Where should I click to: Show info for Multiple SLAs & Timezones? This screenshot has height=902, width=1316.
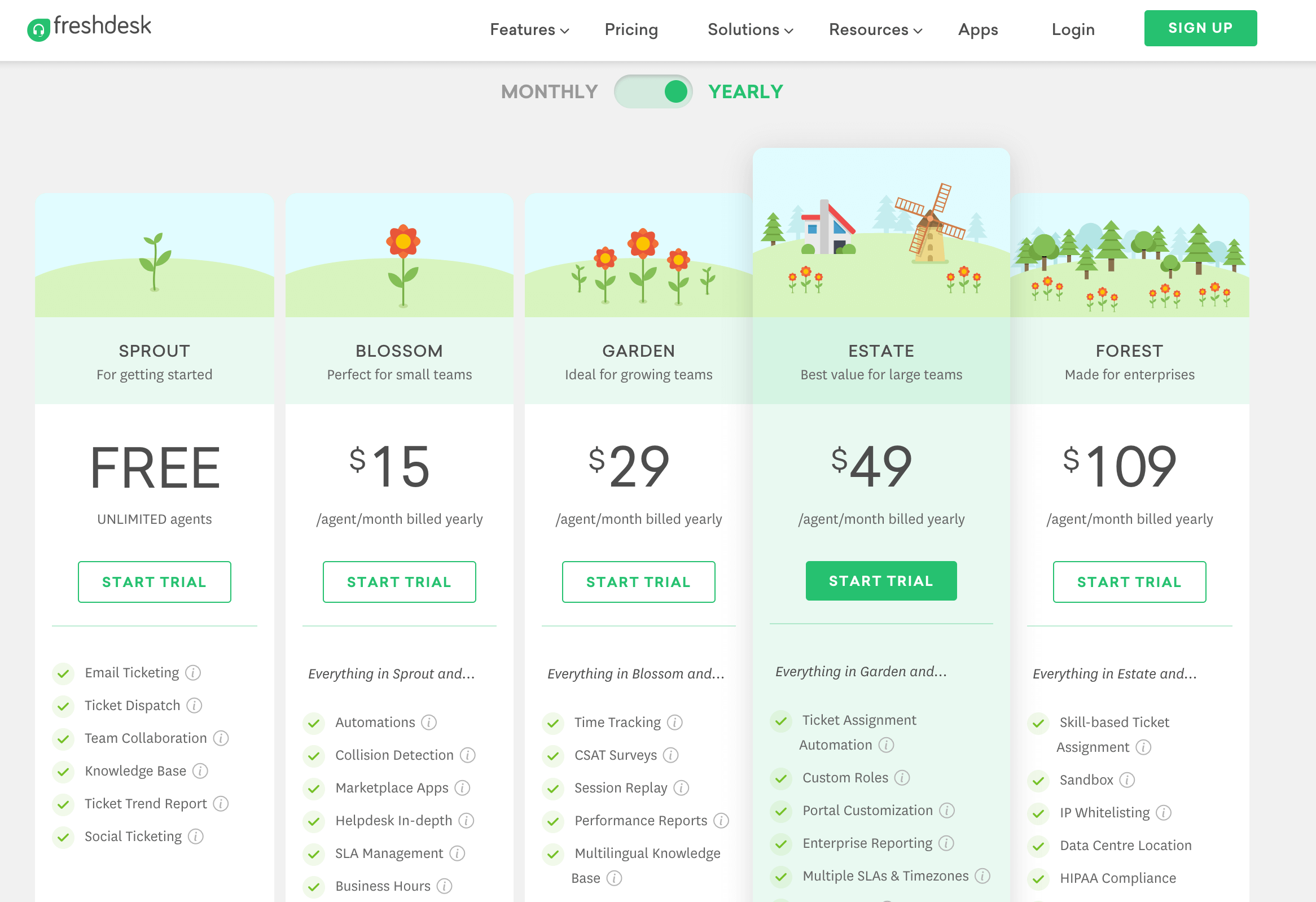pyautogui.click(x=983, y=877)
